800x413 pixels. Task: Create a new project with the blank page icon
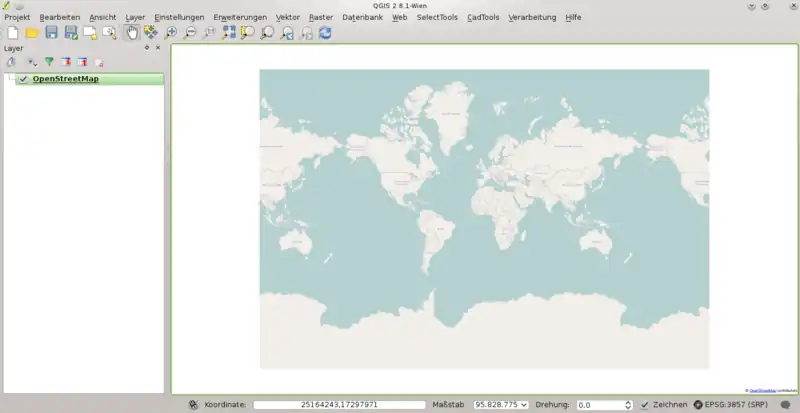click(13, 33)
